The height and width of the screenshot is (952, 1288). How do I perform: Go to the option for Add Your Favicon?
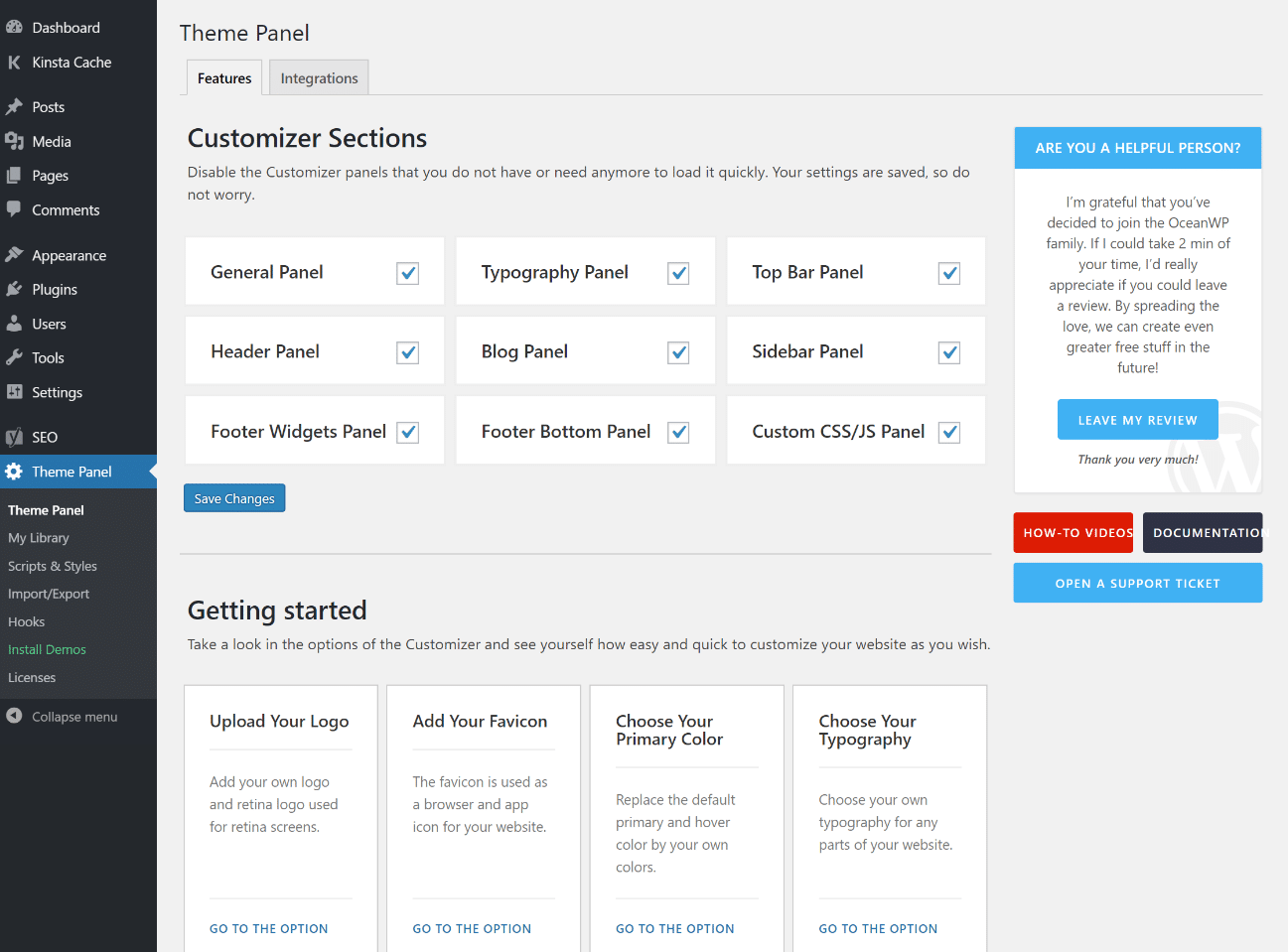[x=472, y=929]
